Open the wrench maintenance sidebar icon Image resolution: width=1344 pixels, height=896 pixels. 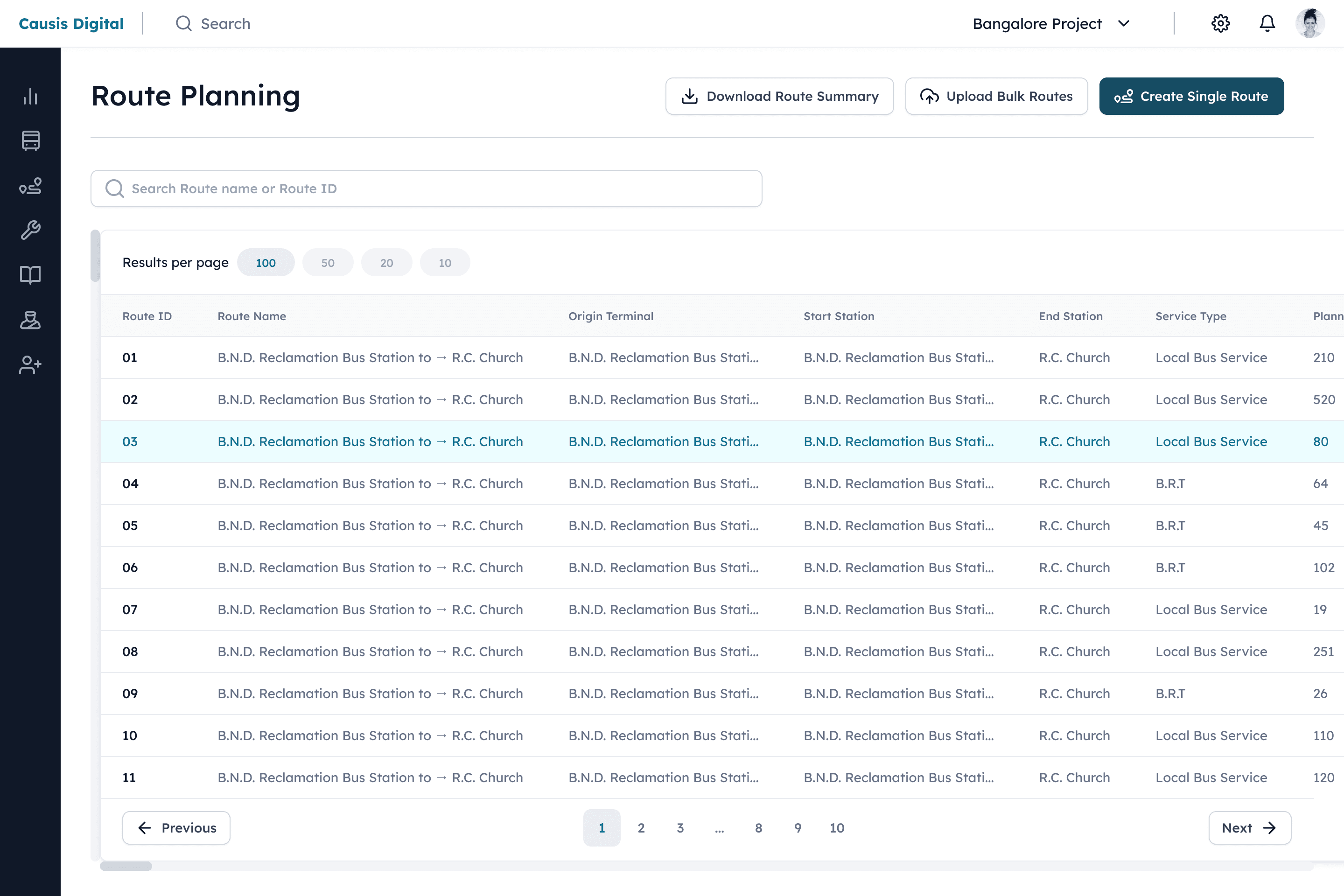30,230
